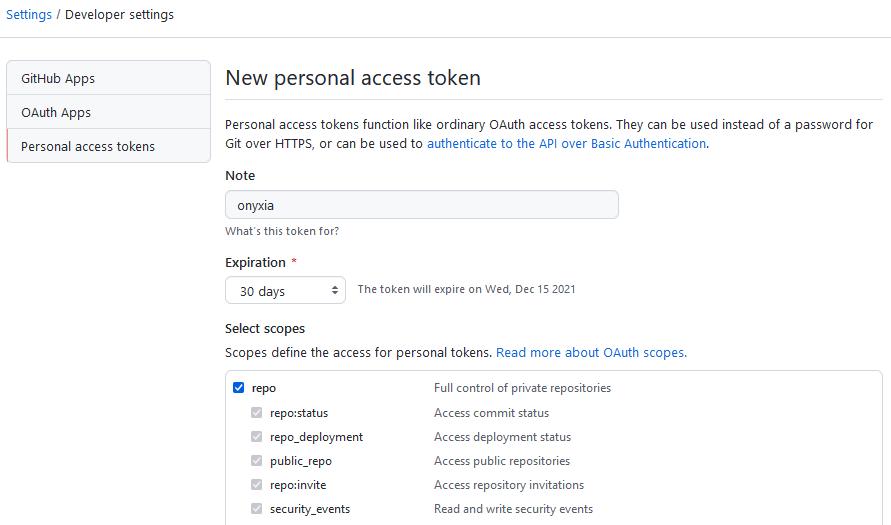Click the repo scope label

tap(264, 388)
